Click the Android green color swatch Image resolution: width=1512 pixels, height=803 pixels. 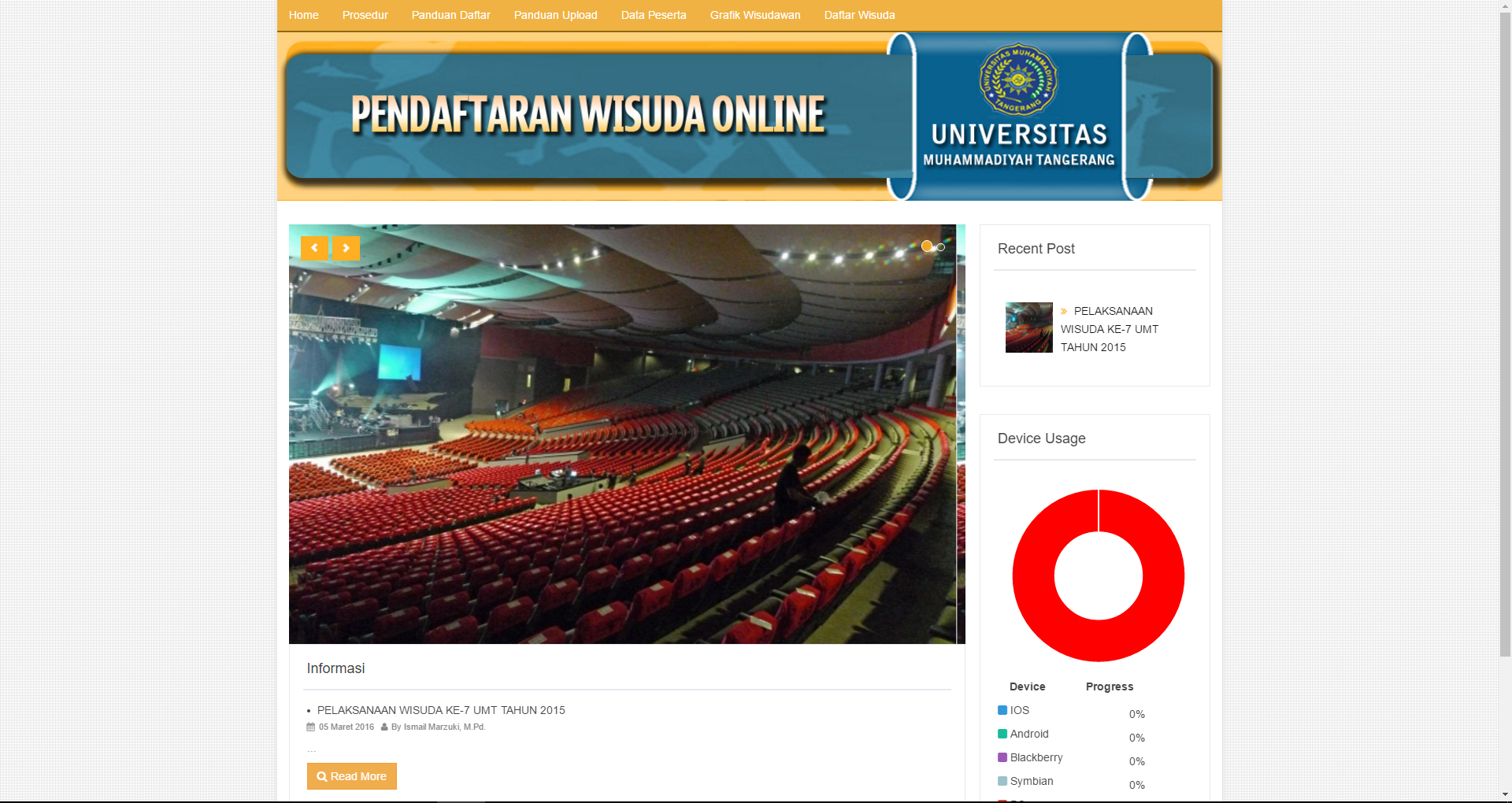(x=1002, y=734)
